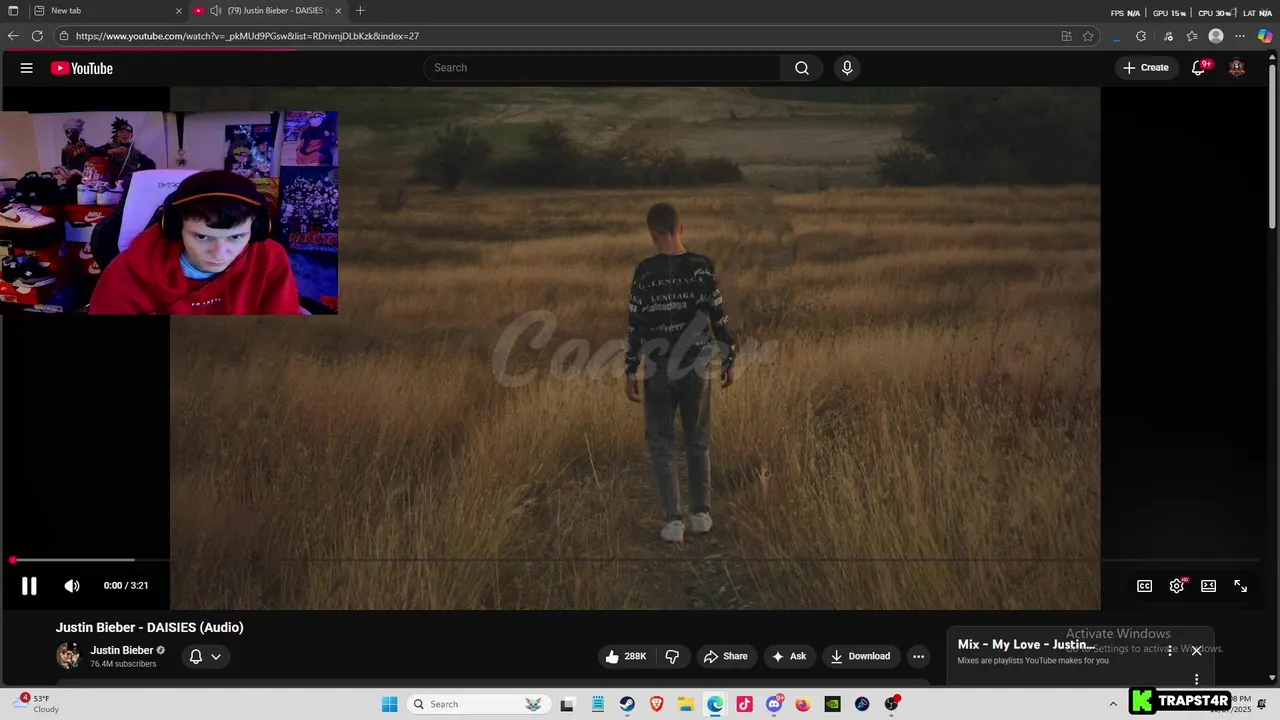
Task: Enter fullscreen video mode
Action: [x=1241, y=586]
